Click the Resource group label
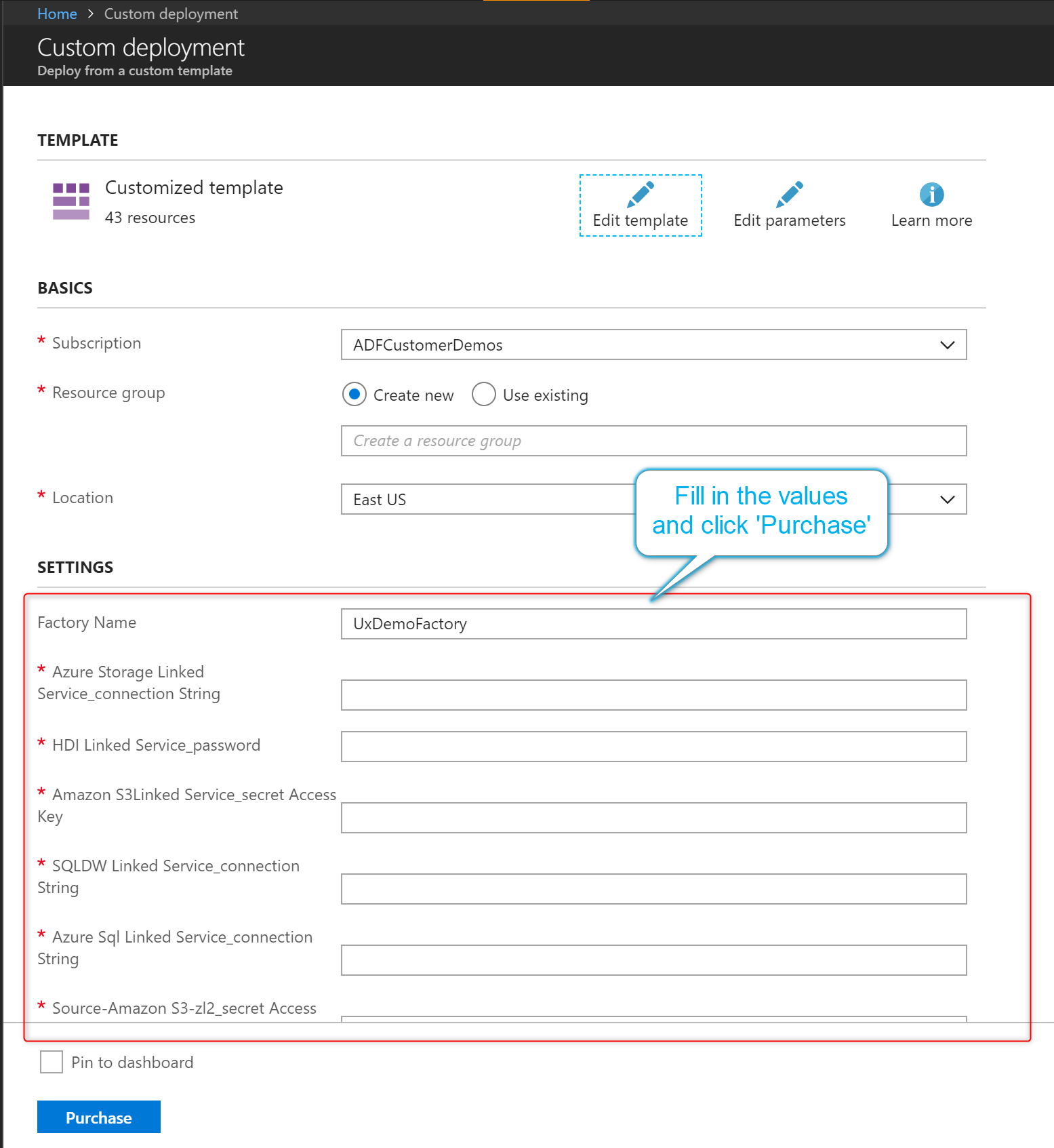 [108, 393]
